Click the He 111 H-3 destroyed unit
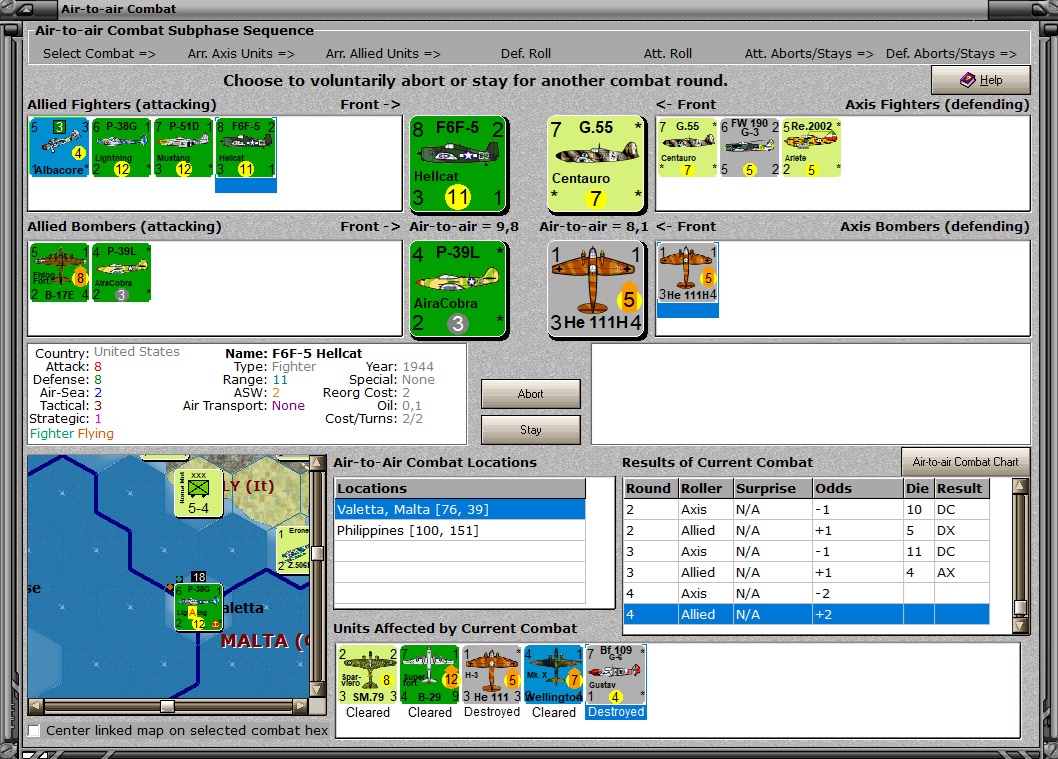1058x759 pixels. (492, 675)
